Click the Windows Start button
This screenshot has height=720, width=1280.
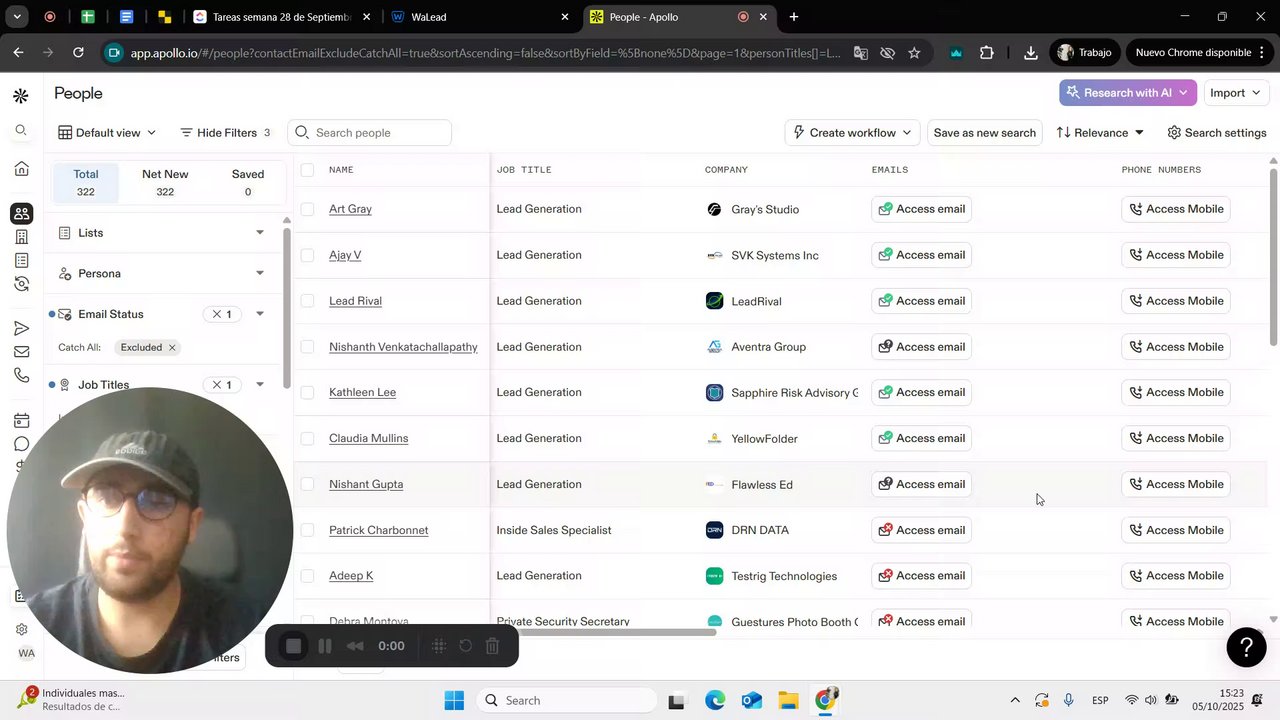click(454, 701)
